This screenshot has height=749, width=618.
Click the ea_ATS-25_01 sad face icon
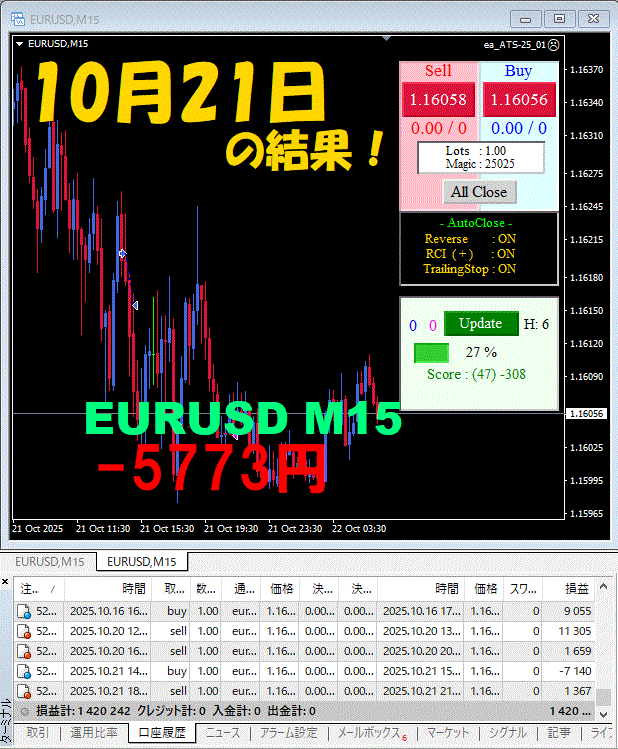(553, 45)
